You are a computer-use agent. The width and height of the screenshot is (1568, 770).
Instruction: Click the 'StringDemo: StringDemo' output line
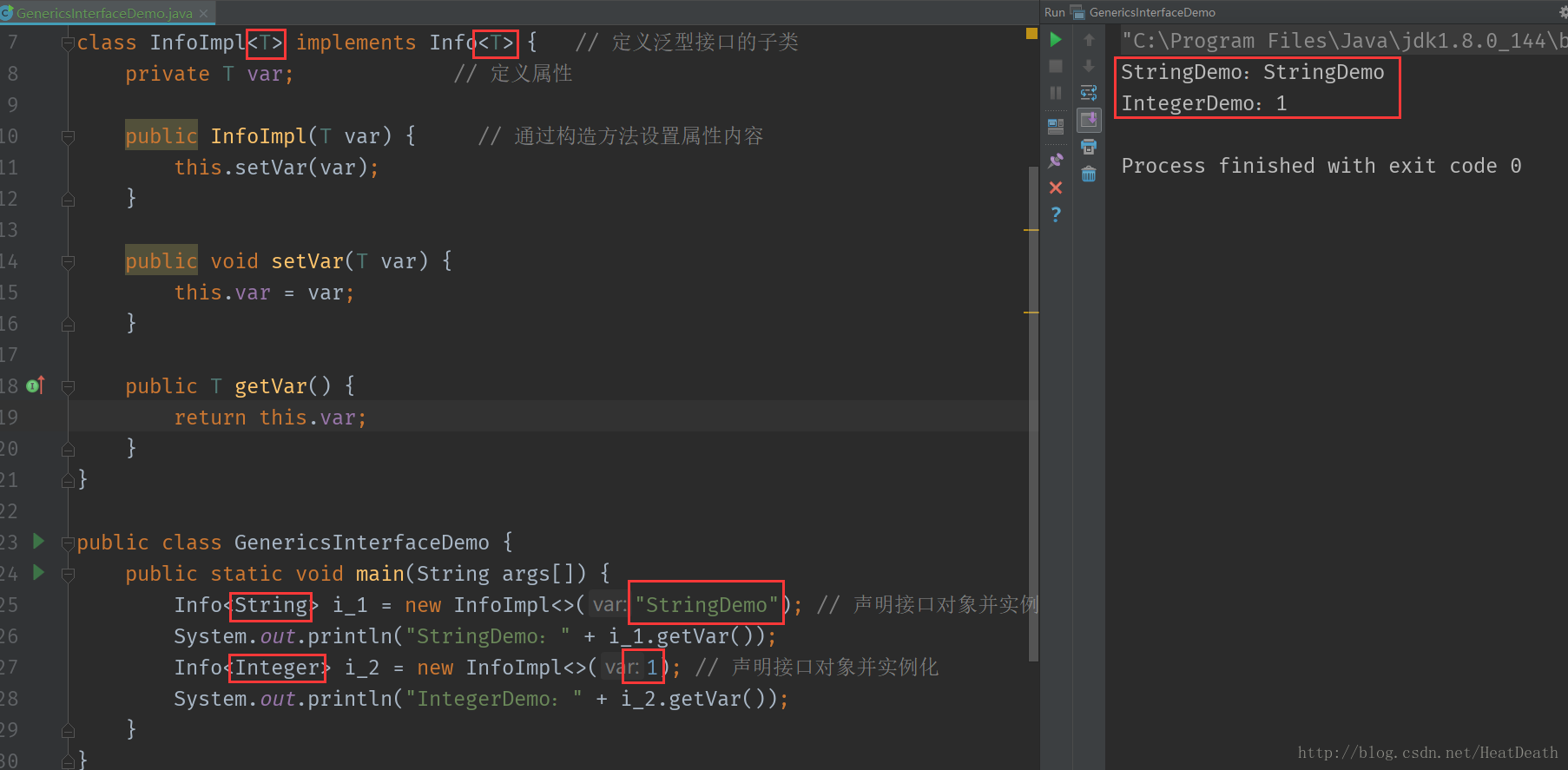point(1252,72)
